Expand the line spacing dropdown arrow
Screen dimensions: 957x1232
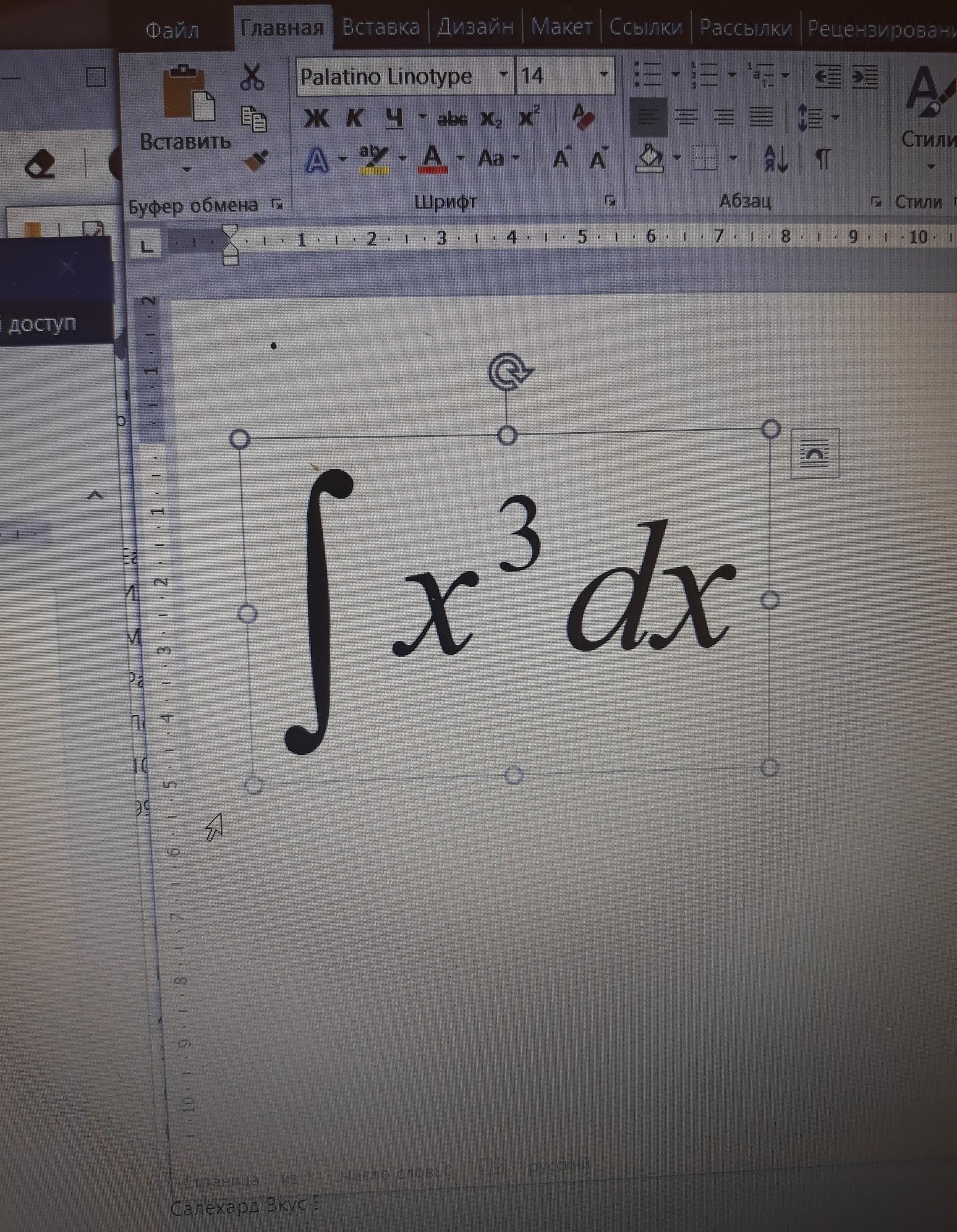pos(835,117)
